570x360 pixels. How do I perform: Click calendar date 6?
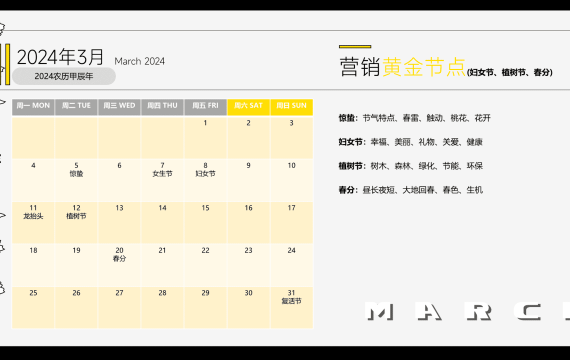pos(119,165)
